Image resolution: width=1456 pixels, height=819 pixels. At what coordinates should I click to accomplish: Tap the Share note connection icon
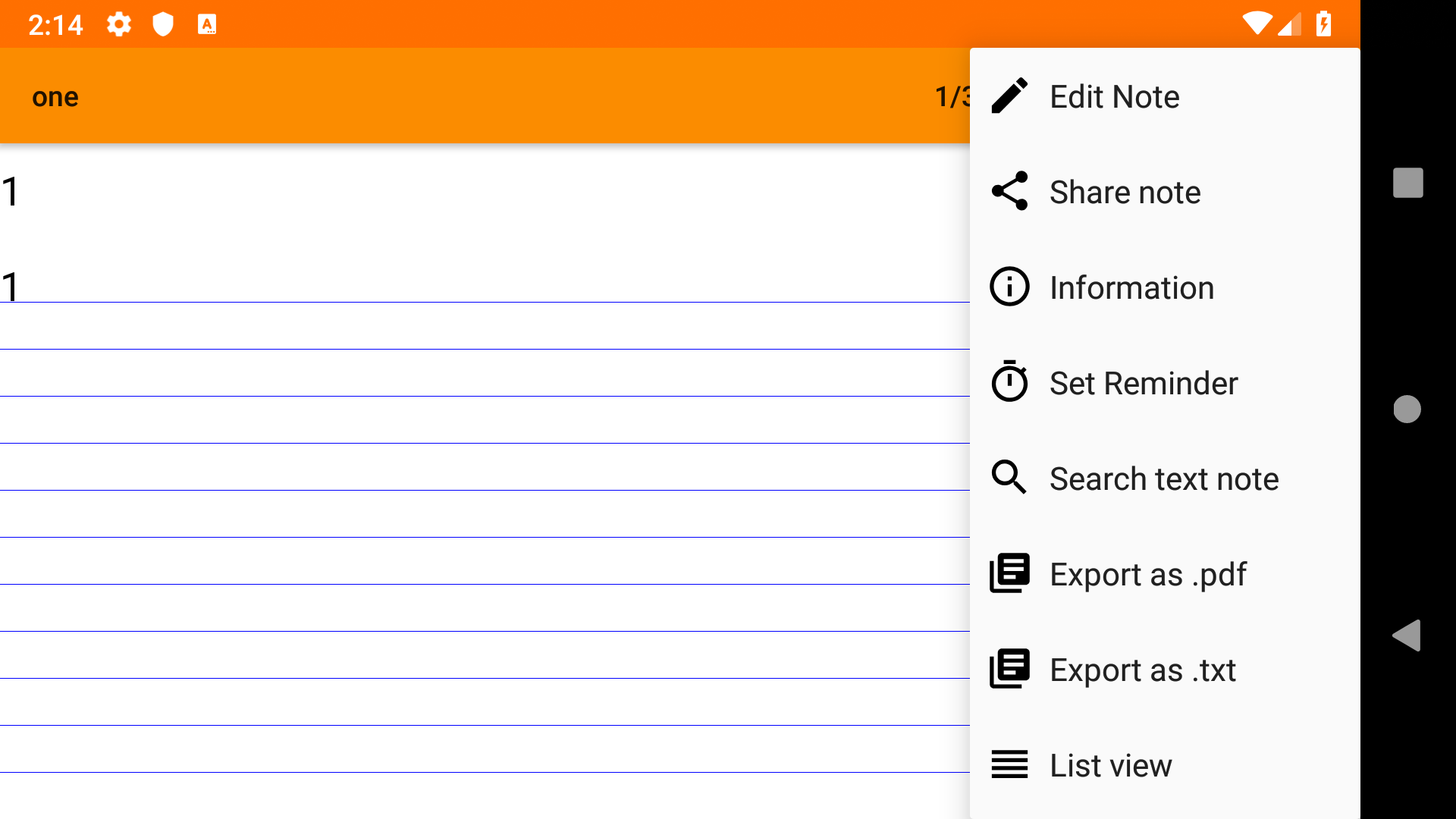(x=1009, y=192)
